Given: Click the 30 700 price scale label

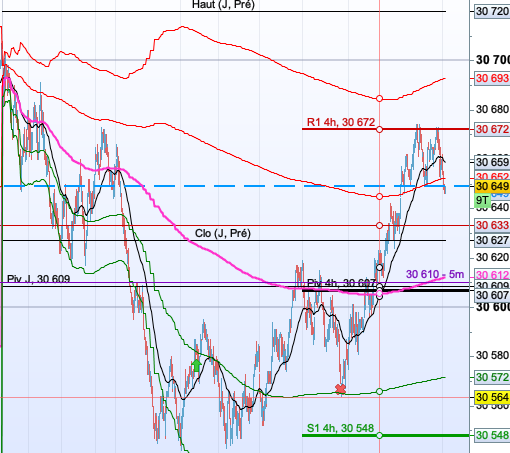Looking at the screenshot, I should [x=493, y=60].
